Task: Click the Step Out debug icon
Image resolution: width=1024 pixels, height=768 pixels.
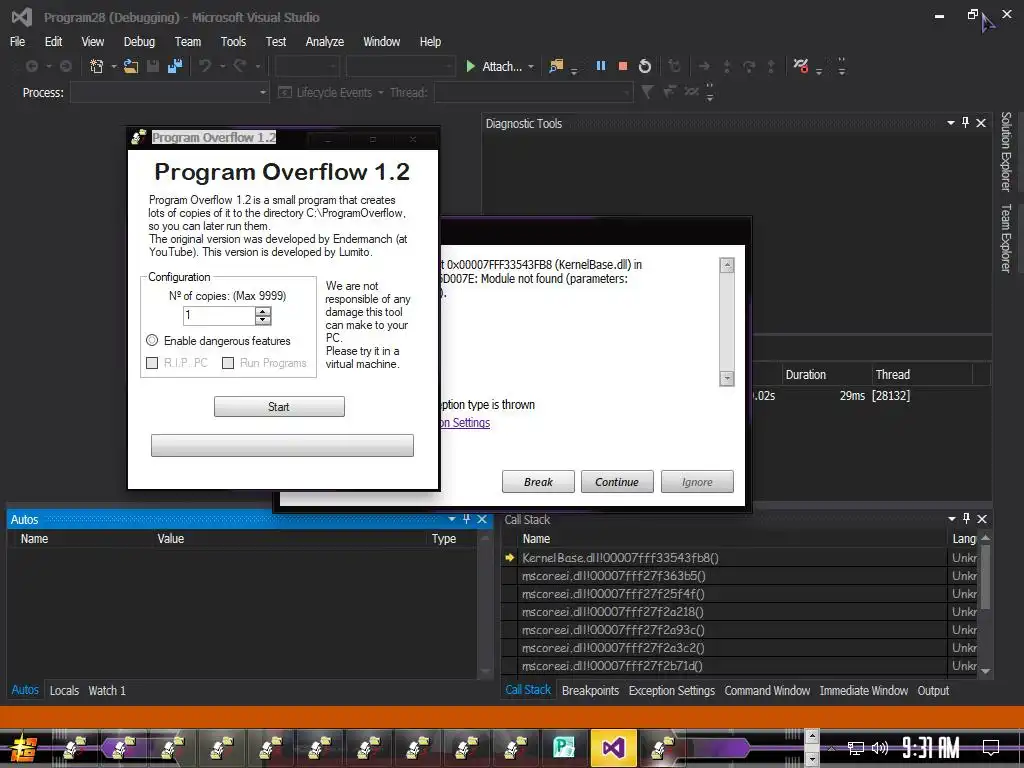Action: 771,66
